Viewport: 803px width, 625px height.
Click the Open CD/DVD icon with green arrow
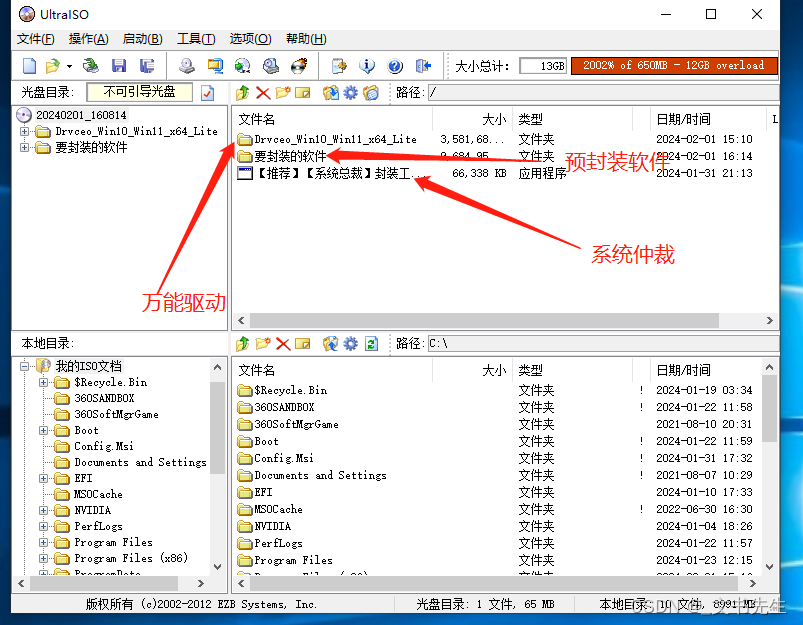pos(91,66)
